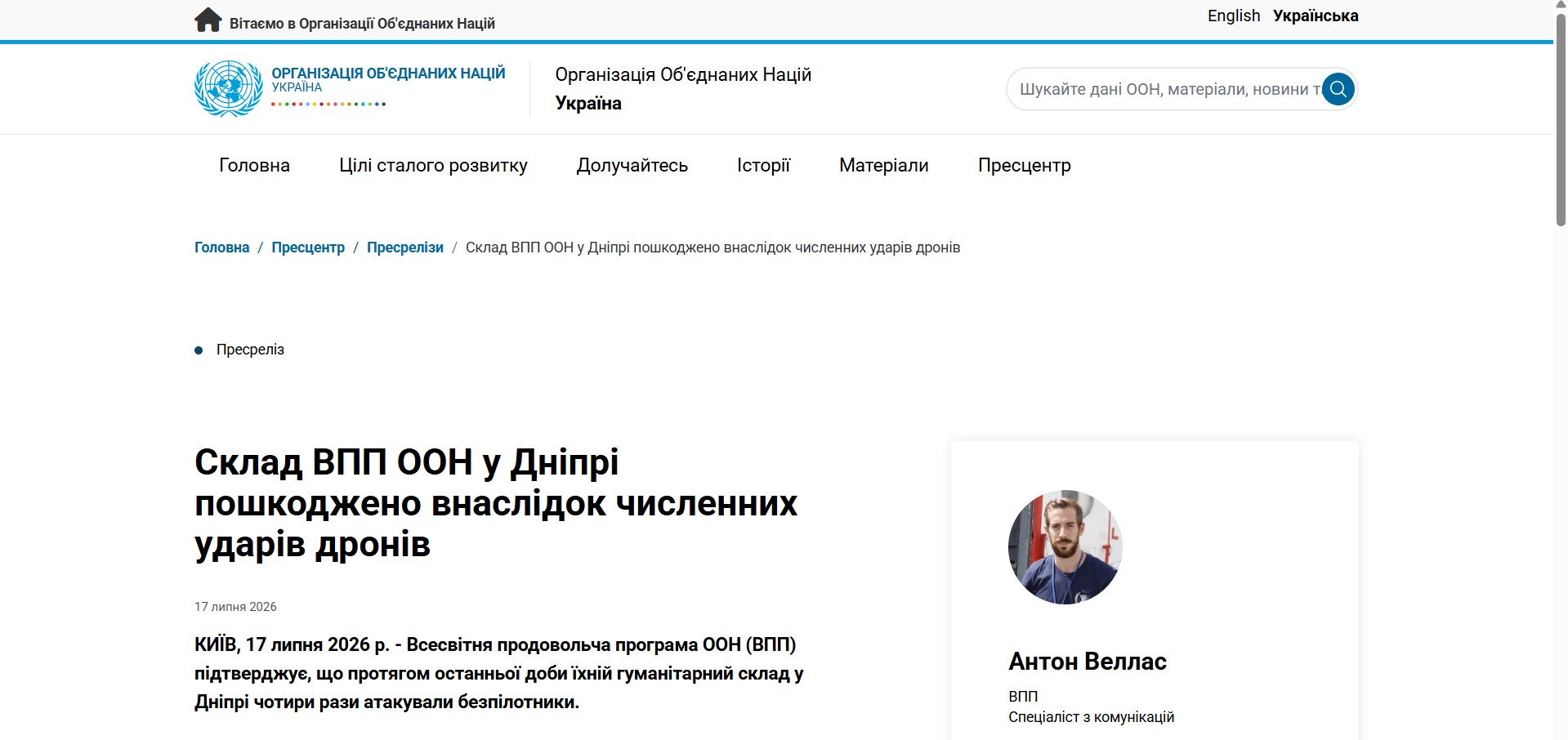
Task: Click the current page breadcrumb 'Склад ВПП ООН у Дніпрі…'
Action: click(x=713, y=247)
